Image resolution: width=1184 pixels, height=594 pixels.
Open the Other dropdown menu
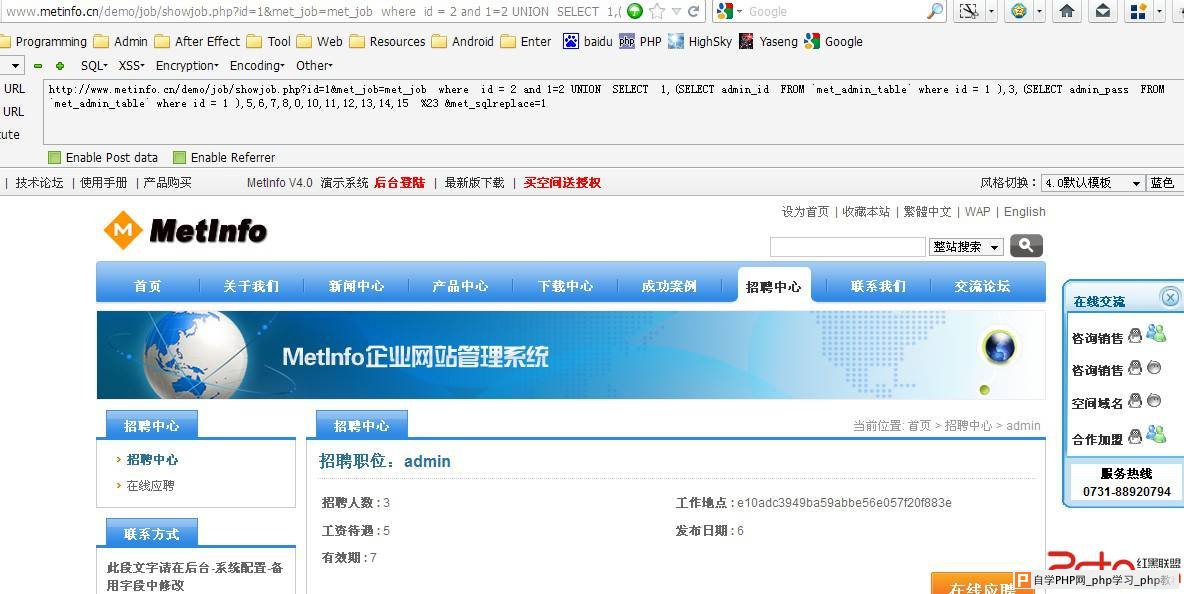pos(314,66)
